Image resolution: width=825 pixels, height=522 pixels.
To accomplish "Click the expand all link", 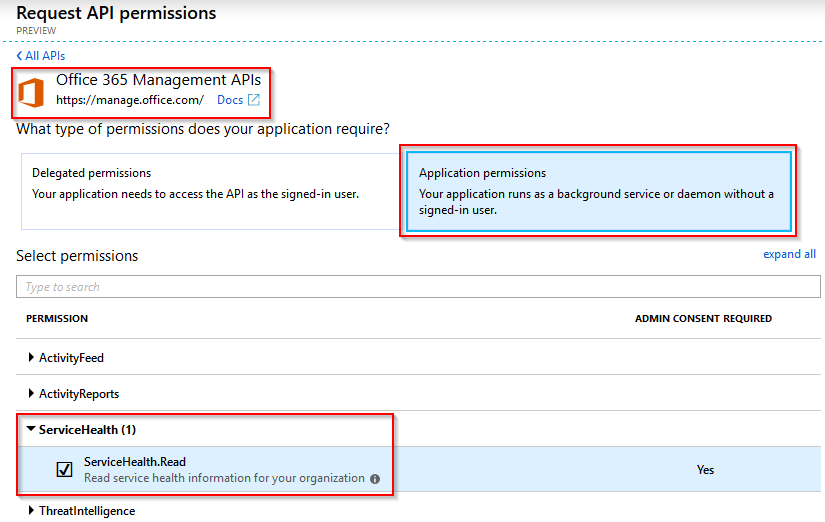I will point(789,254).
